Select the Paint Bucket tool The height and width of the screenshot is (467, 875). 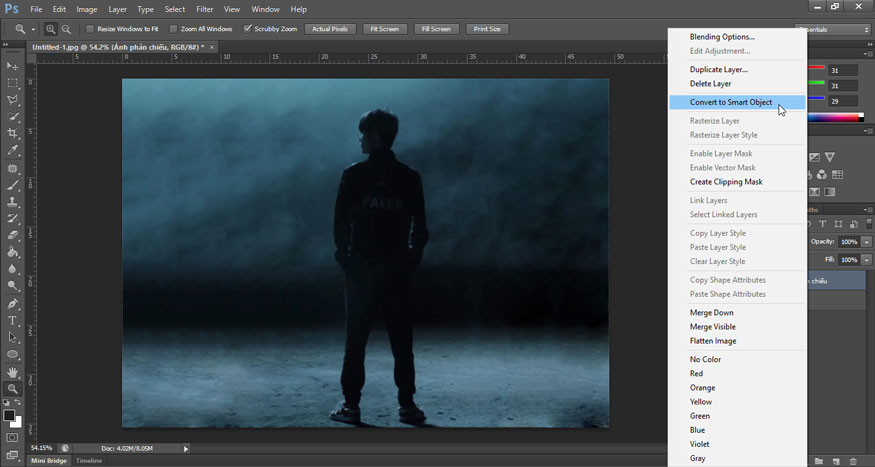click(12, 252)
